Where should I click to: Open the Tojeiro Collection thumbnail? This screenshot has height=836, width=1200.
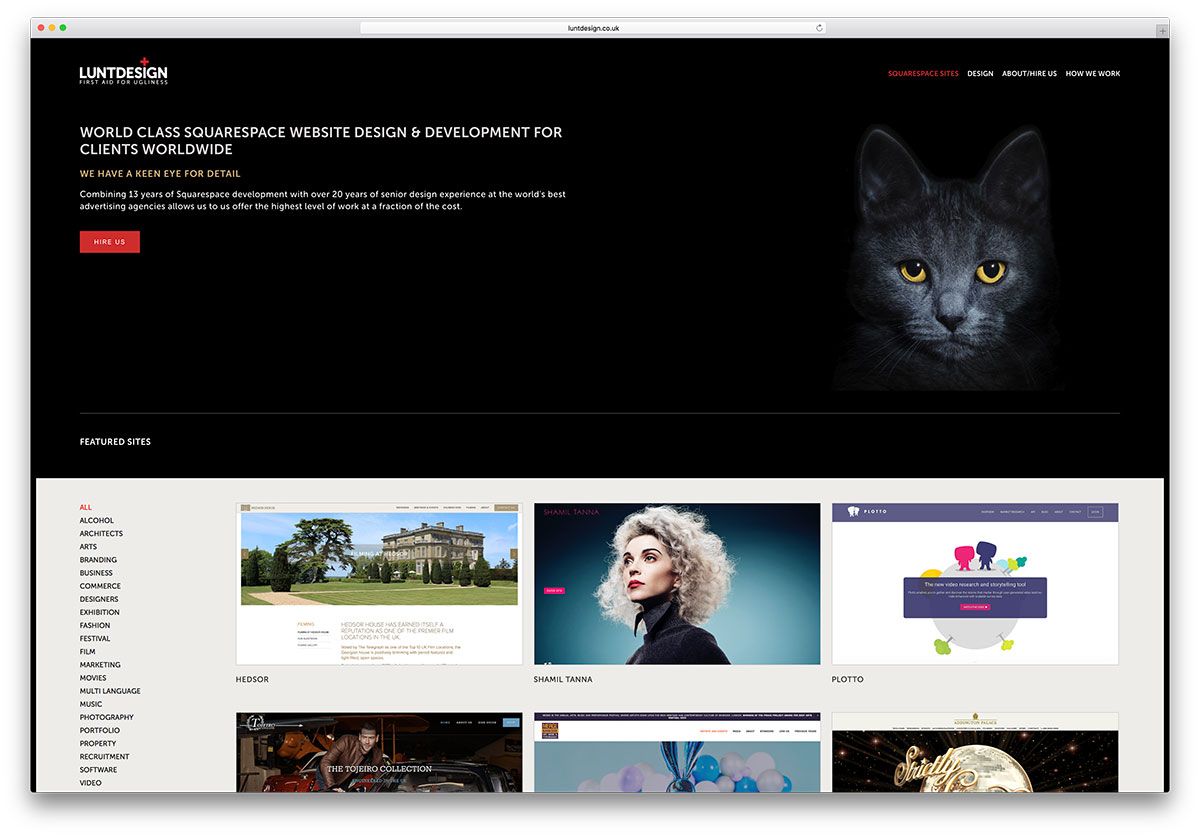(x=379, y=752)
